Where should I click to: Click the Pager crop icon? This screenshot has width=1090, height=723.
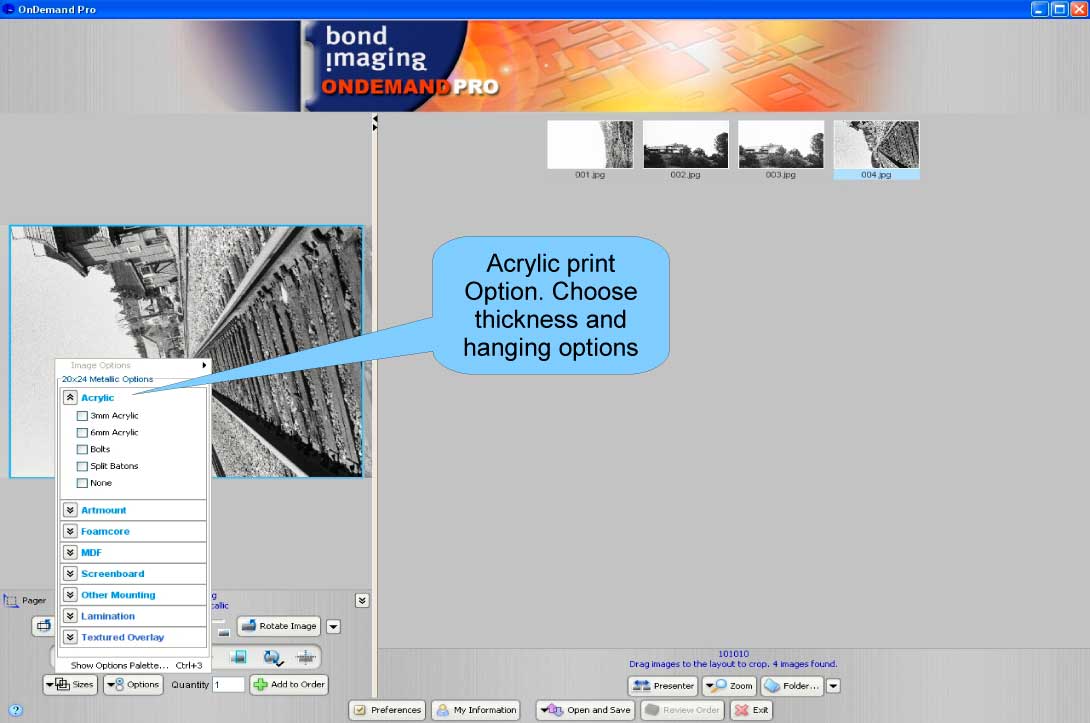coord(12,601)
